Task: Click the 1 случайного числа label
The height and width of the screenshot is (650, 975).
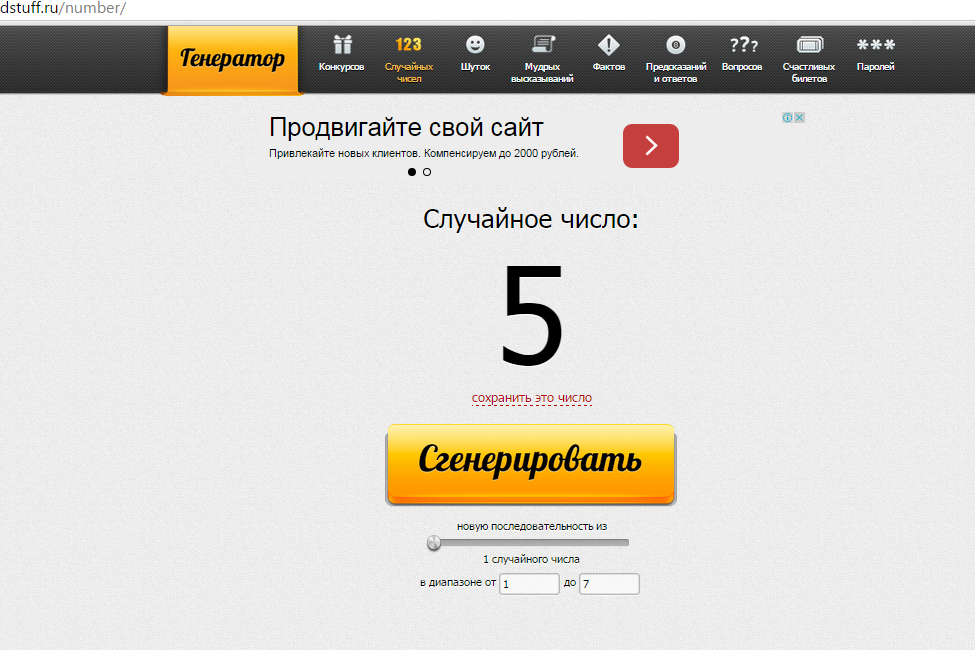Action: tap(531, 559)
